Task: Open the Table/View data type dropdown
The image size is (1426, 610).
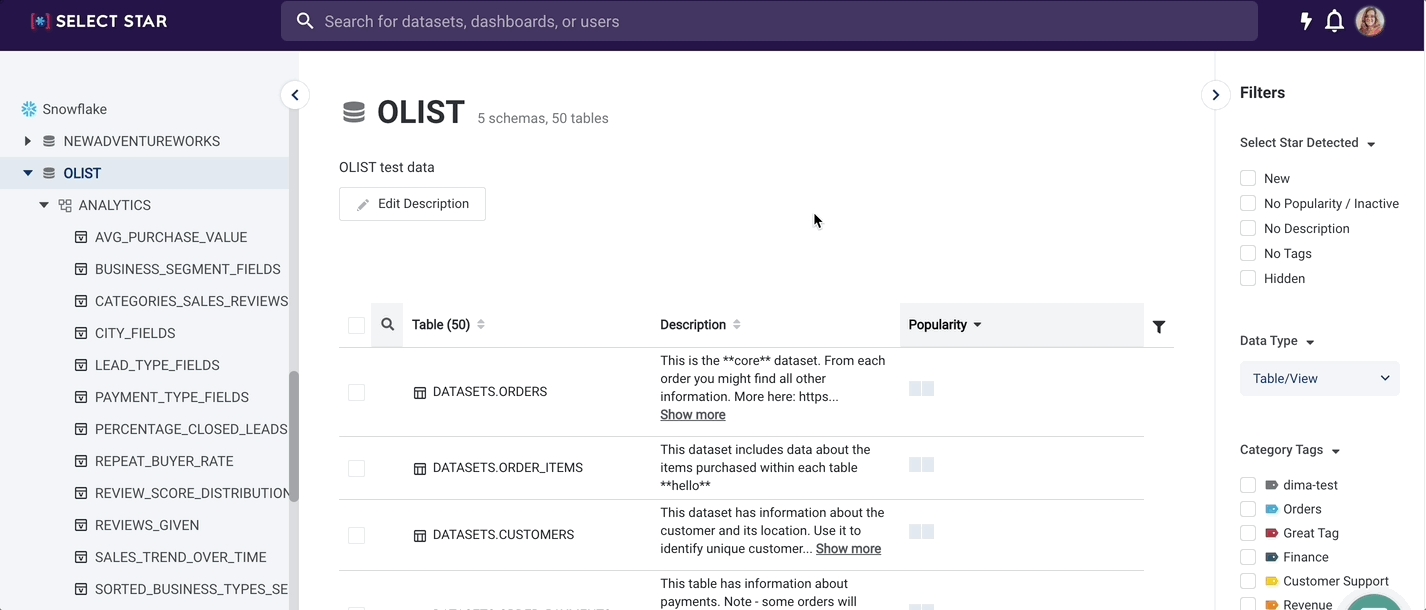Action: point(1319,378)
